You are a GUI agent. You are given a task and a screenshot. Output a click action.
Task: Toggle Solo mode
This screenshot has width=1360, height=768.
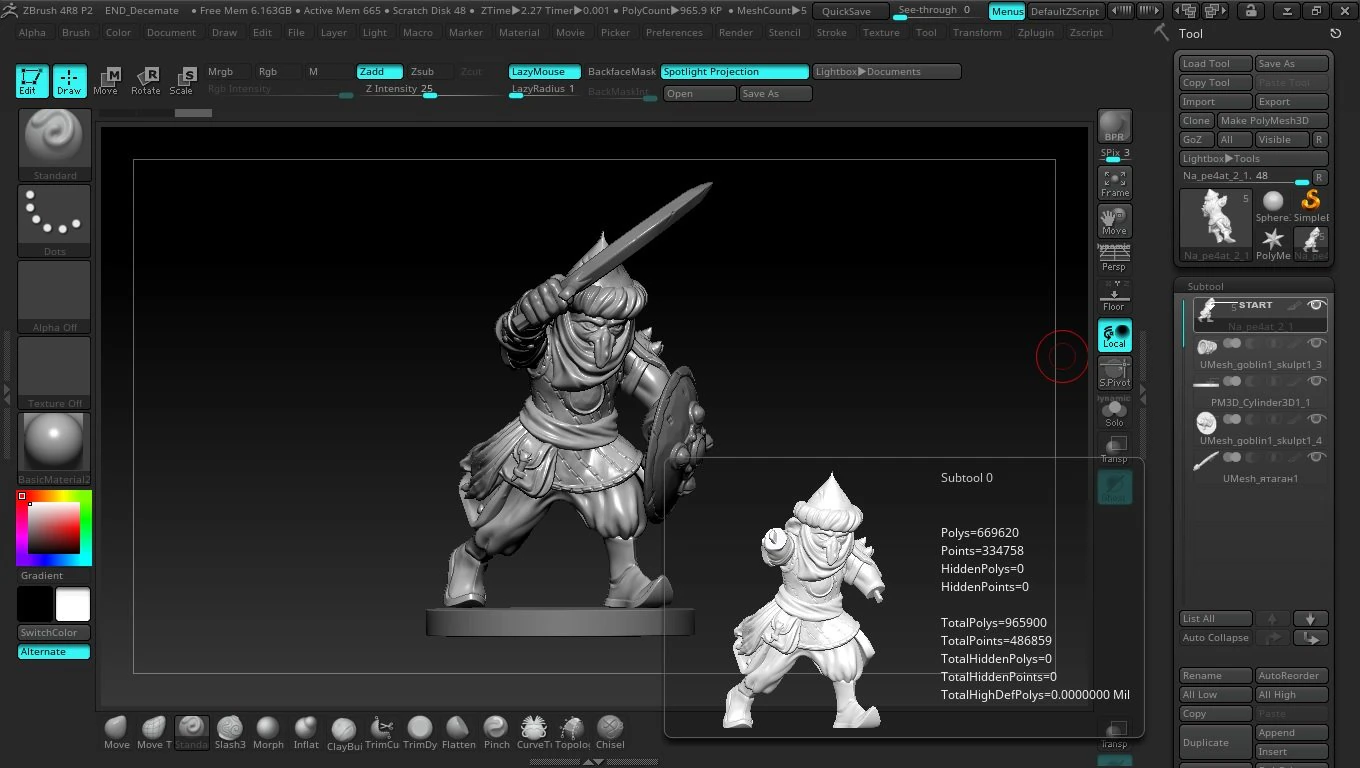click(x=1114, y=411)
